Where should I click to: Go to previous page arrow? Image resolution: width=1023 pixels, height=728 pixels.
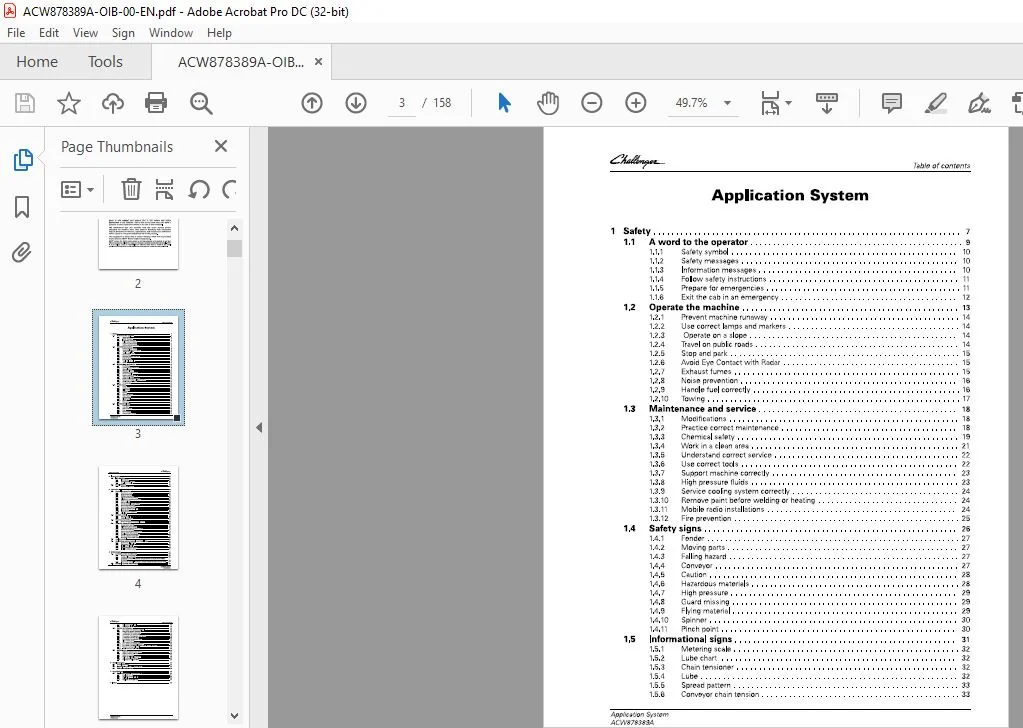(x=312, y=103)
